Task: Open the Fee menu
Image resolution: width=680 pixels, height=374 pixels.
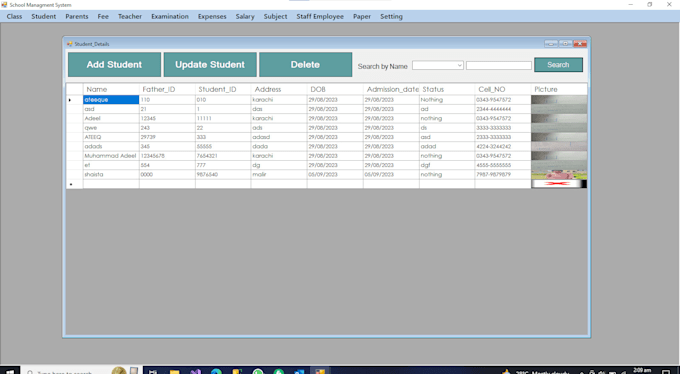Action: point(103,16)
